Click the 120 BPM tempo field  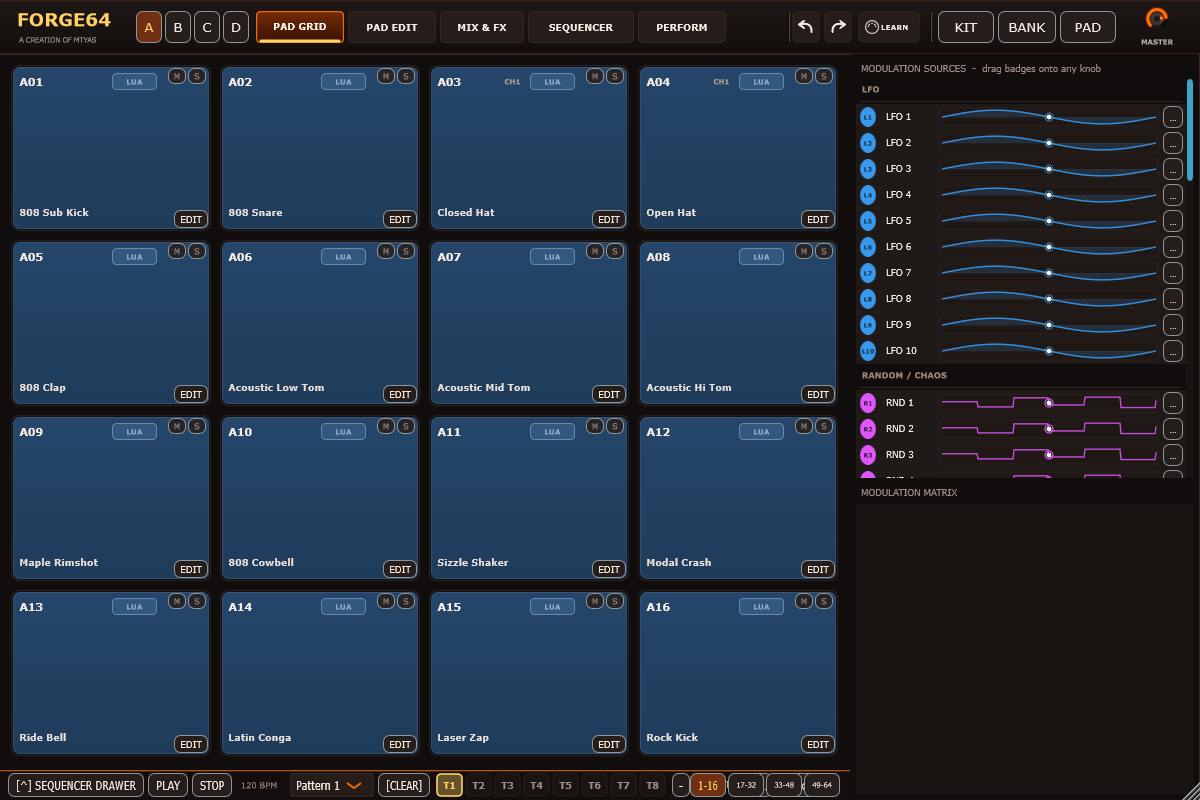[x=259, y=785]
